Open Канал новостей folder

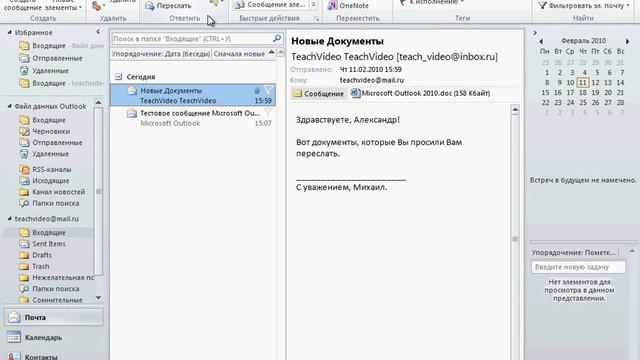(x=59, y=192)
